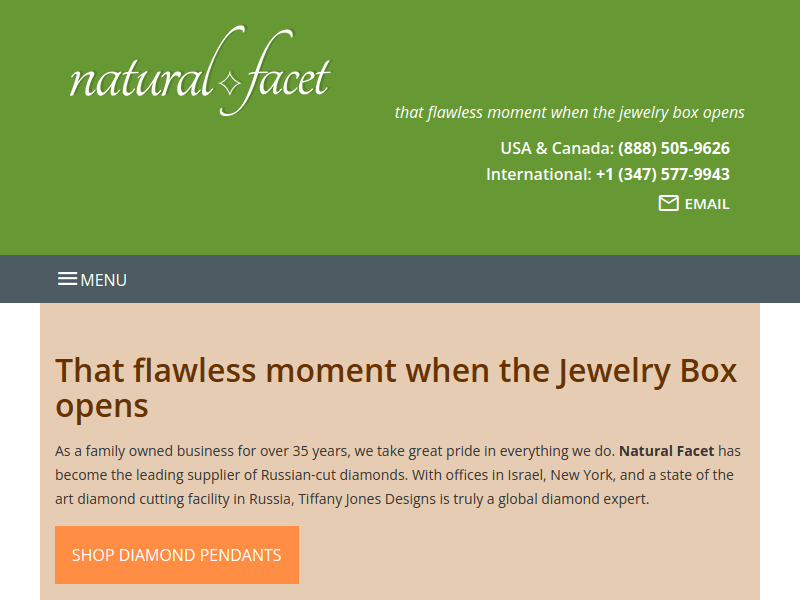Click the diamond icon in the Natural Facet logo
The width and height of the screenshot is (800, 600).
tap(232, 80)
